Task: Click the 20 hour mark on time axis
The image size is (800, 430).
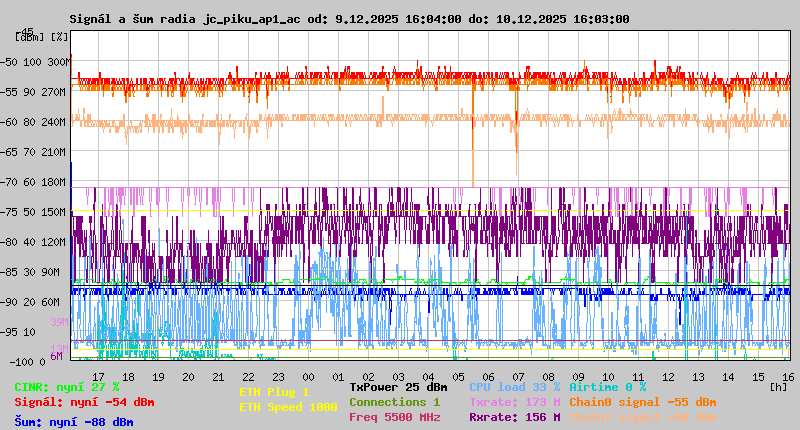Action: coord(188,375)
